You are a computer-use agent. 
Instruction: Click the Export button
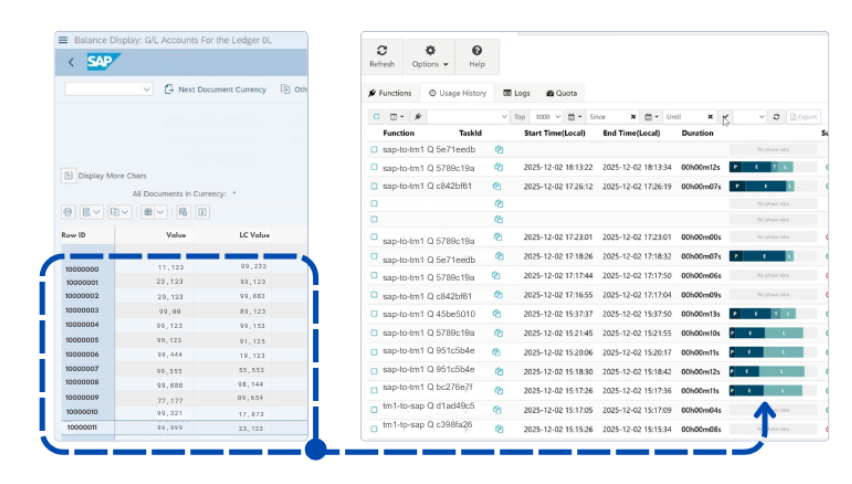click(x=804, y=117)
